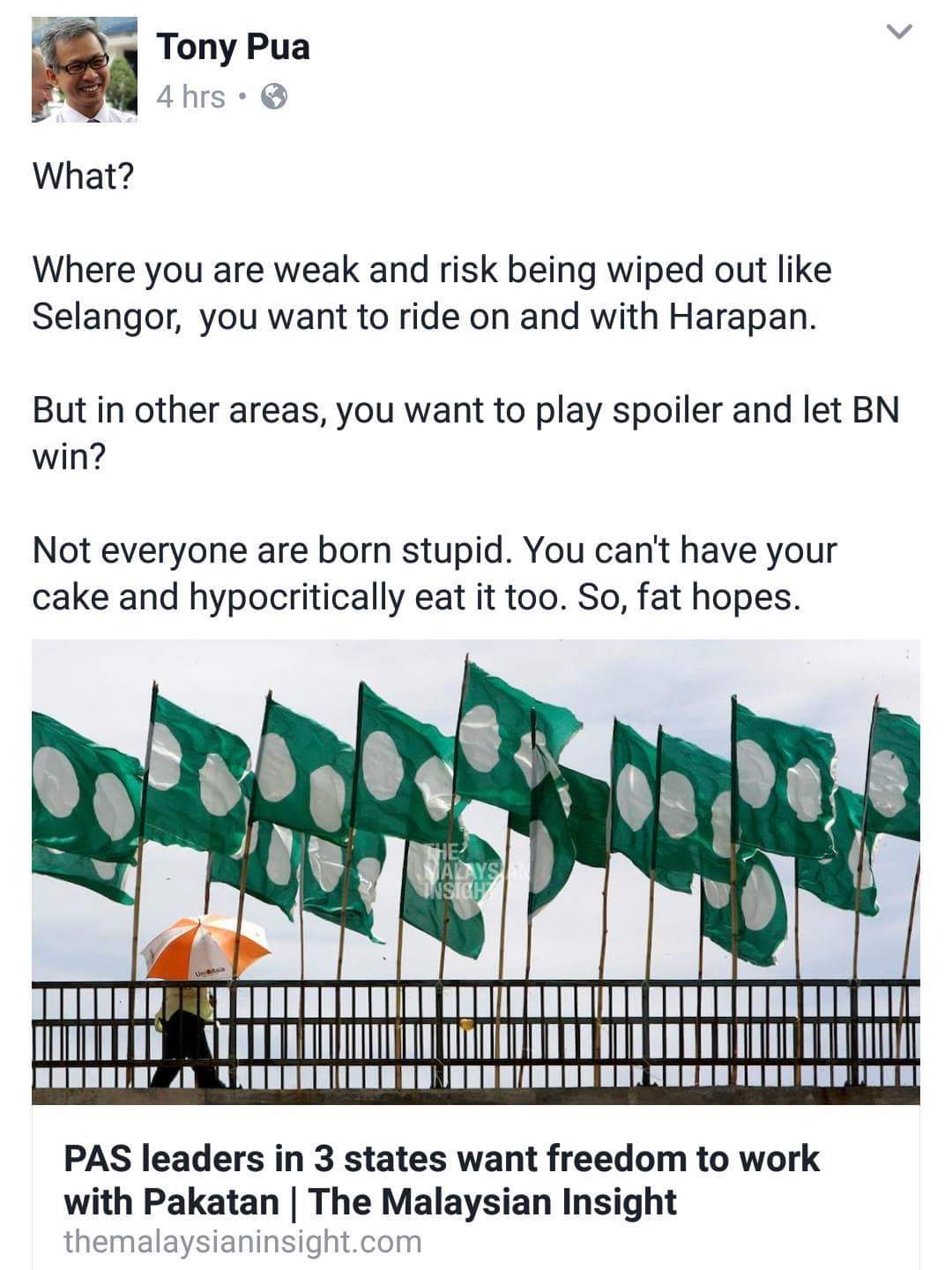Click the Malaysian Insight watermark on photo

pos(464,871)
